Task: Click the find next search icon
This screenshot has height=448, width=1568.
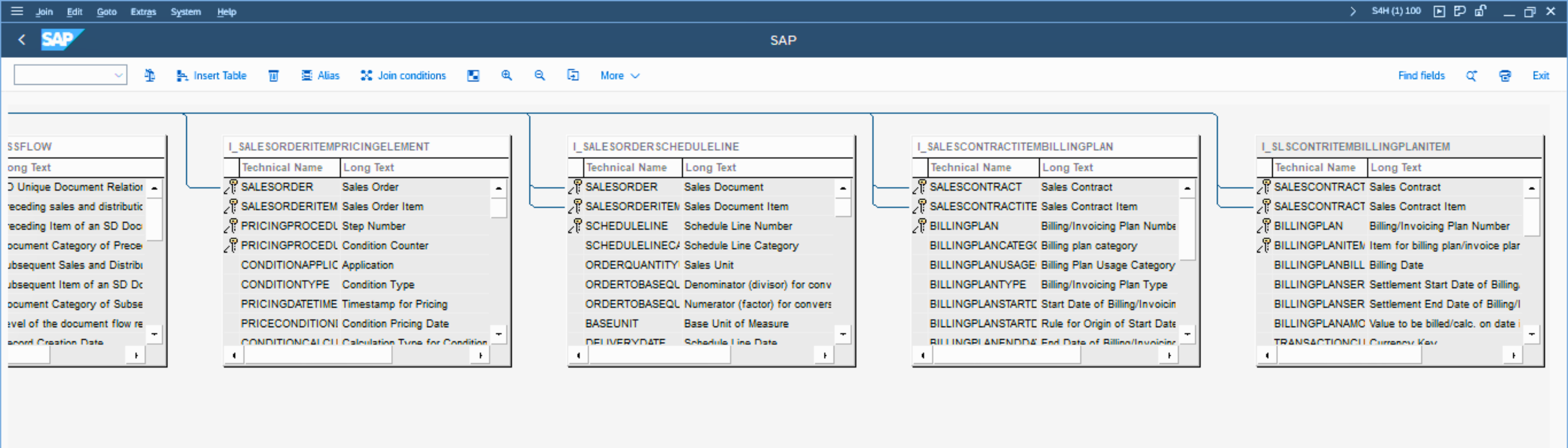Action: (x=1471, y=75)
